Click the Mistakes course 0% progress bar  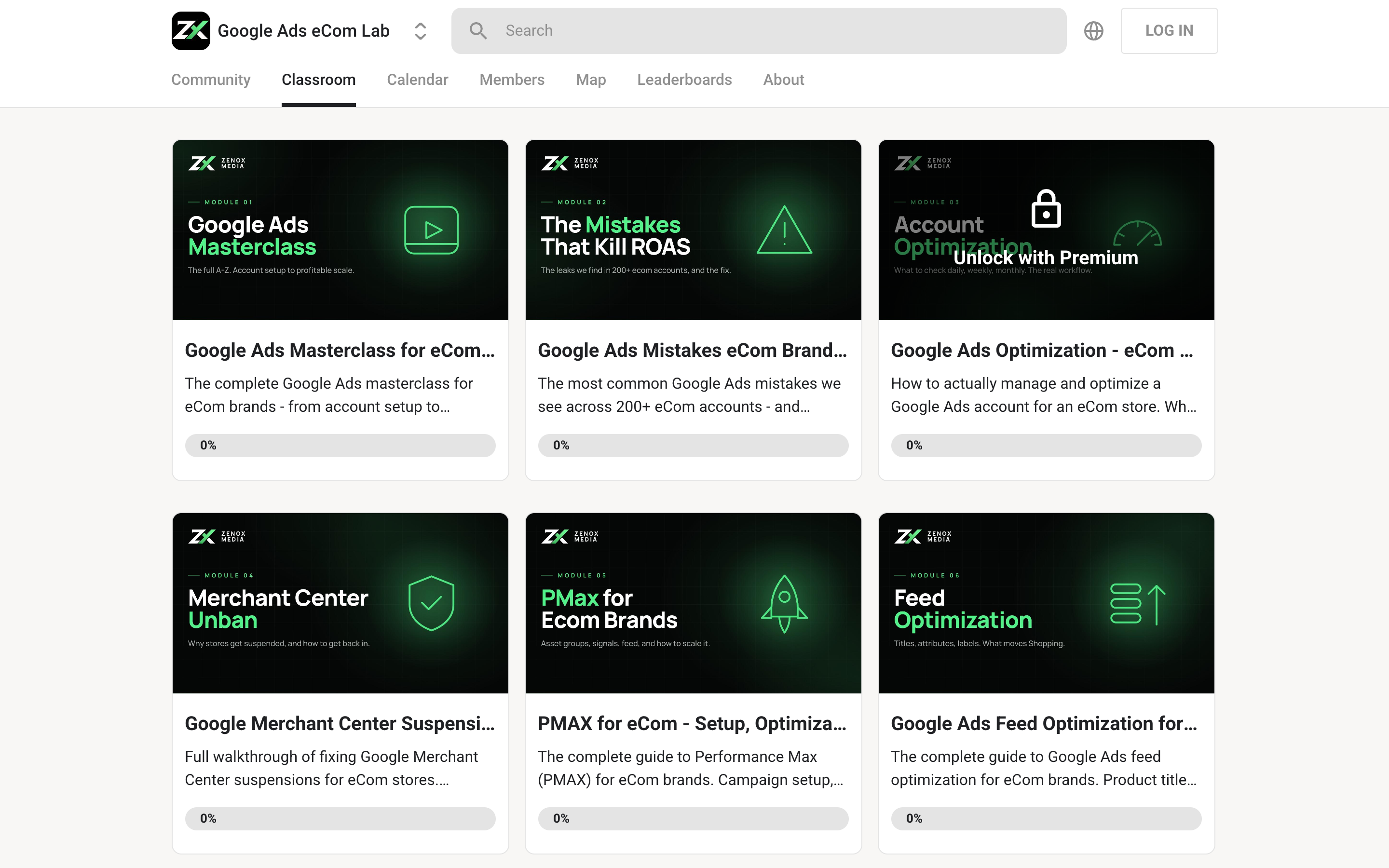pos(693,446)
